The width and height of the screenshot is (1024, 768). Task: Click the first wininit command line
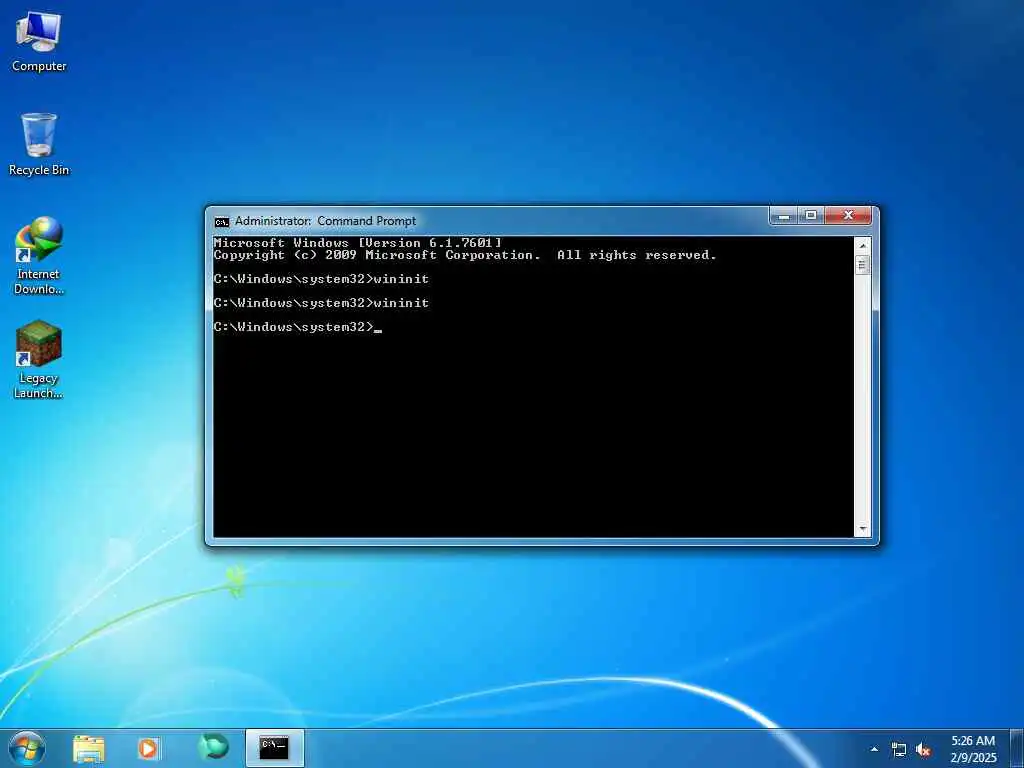pyautogui.click(x=321, y=279)
